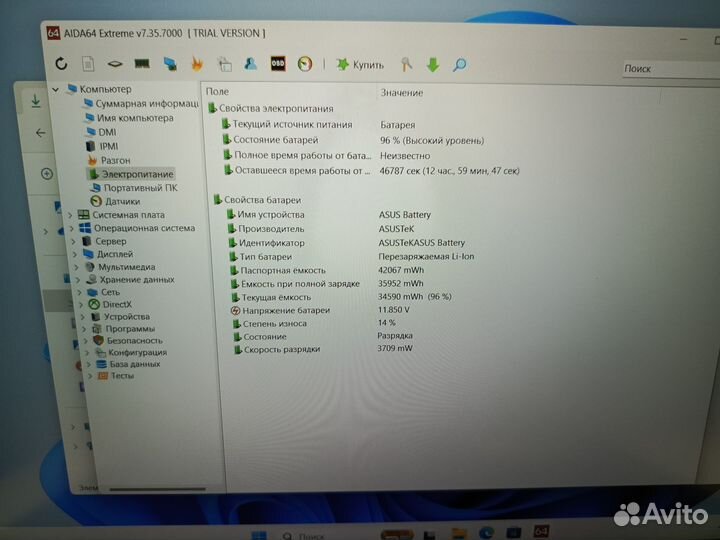Open the Windows Start button
This screenshot has width=720, height=540.
(x=259, y=535)
